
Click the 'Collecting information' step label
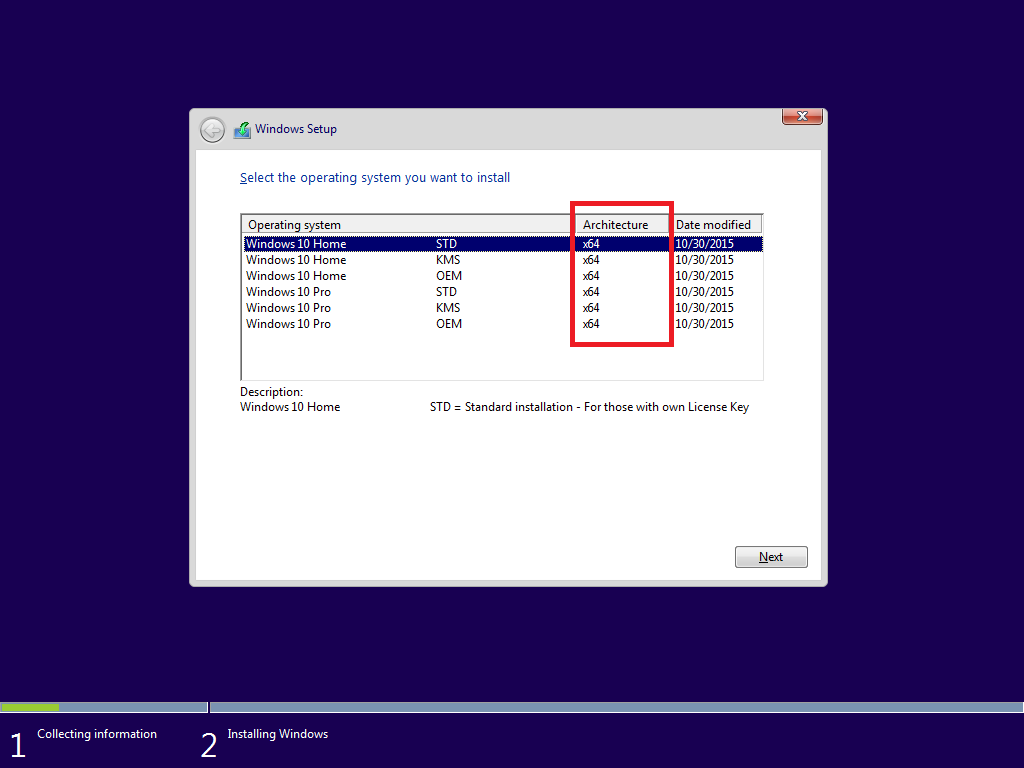click(x=97, y=734)
